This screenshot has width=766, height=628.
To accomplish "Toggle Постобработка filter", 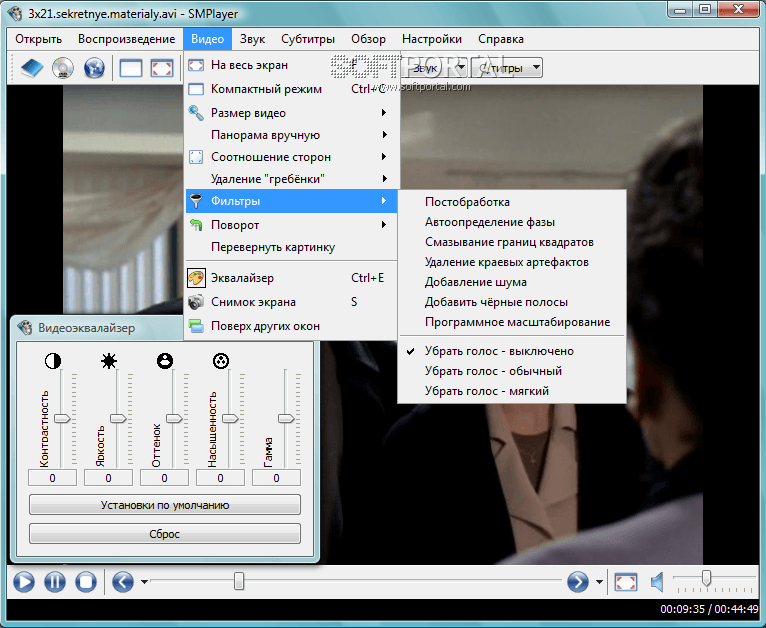I will coord(512,202).
